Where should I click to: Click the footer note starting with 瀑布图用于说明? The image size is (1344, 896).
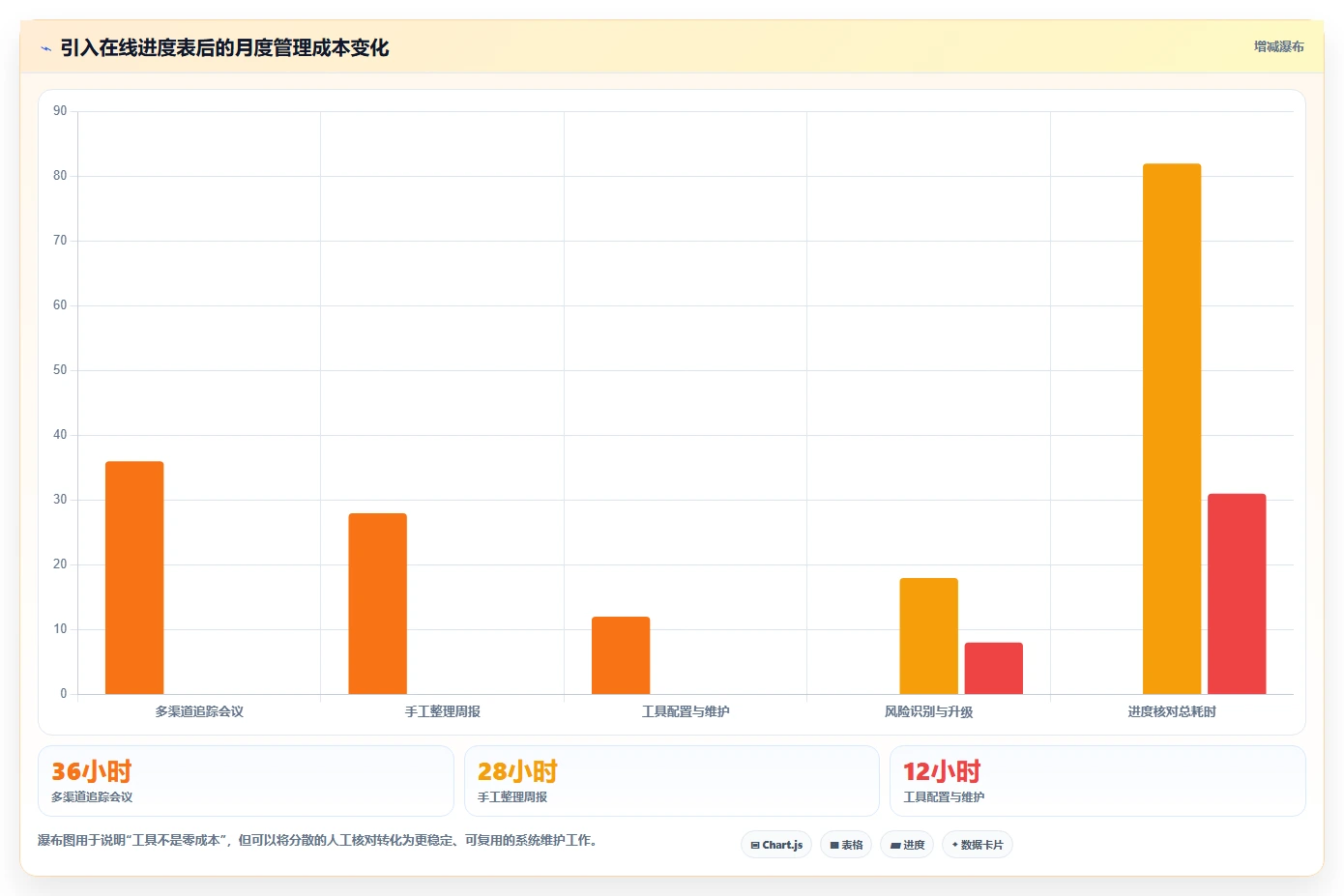(x=320, y=840)
